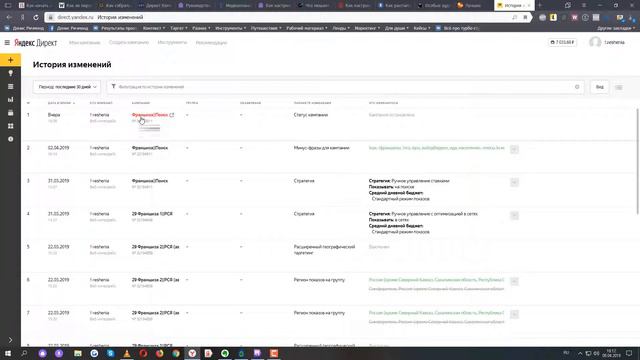This screenshot has width=640, height=360.
Task: Open a new browser tab with plus
Action: coord(540,5)
